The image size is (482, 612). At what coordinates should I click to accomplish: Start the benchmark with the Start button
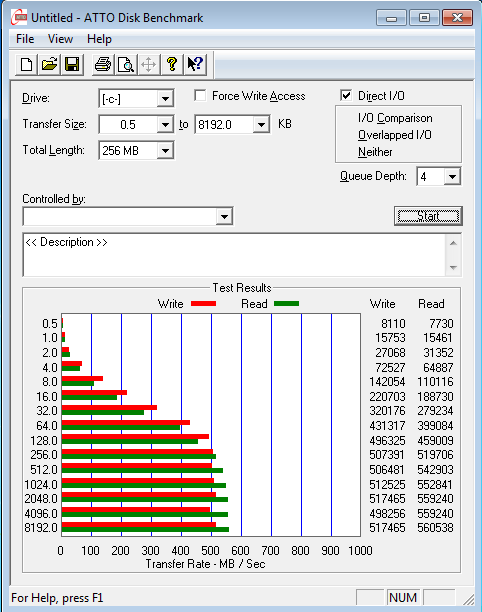[x=428, y=216]
